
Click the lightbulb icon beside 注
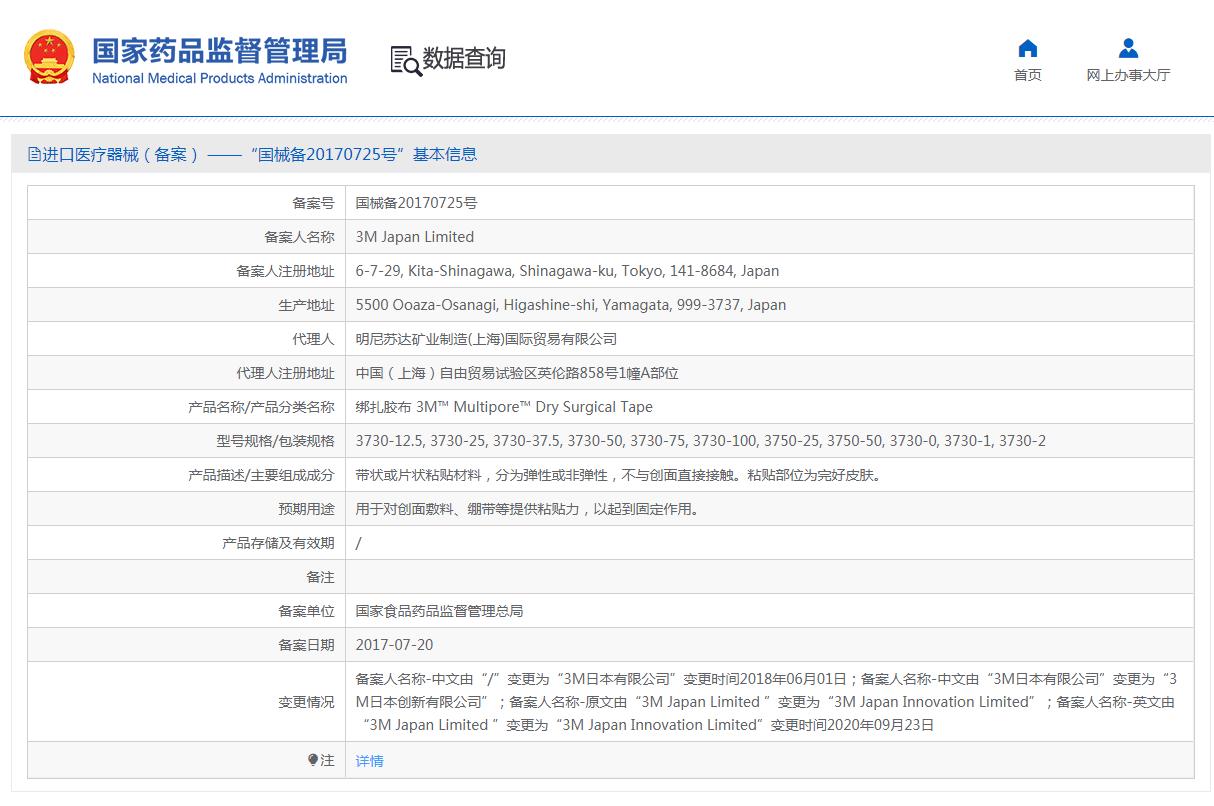point(313,760)
